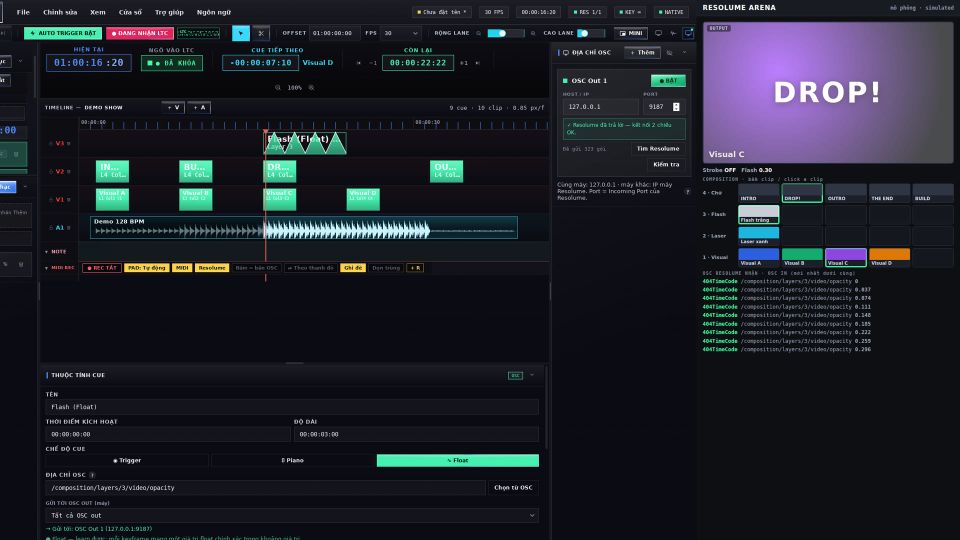
Task: Step back one frame with -1
Action: coord(373,62)
